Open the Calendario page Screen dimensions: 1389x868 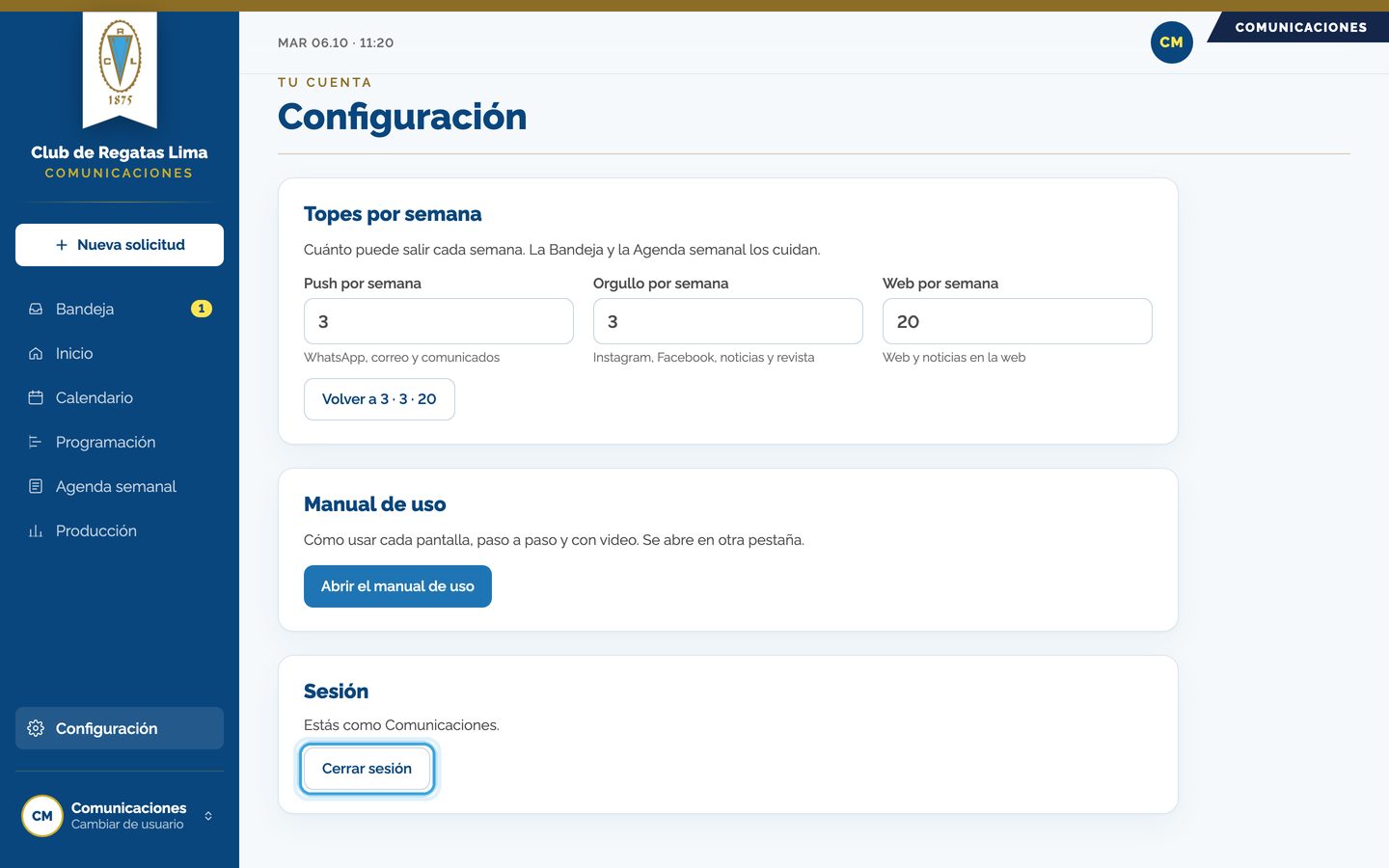pos(120,397)
